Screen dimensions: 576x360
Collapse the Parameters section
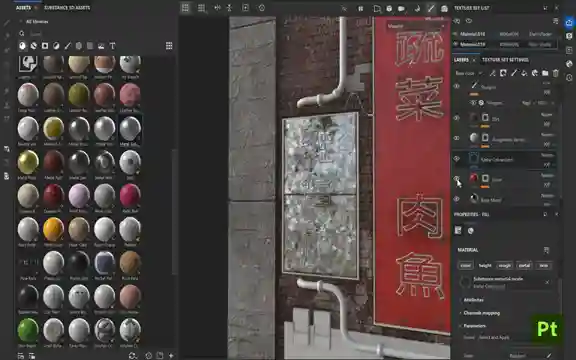473,326
